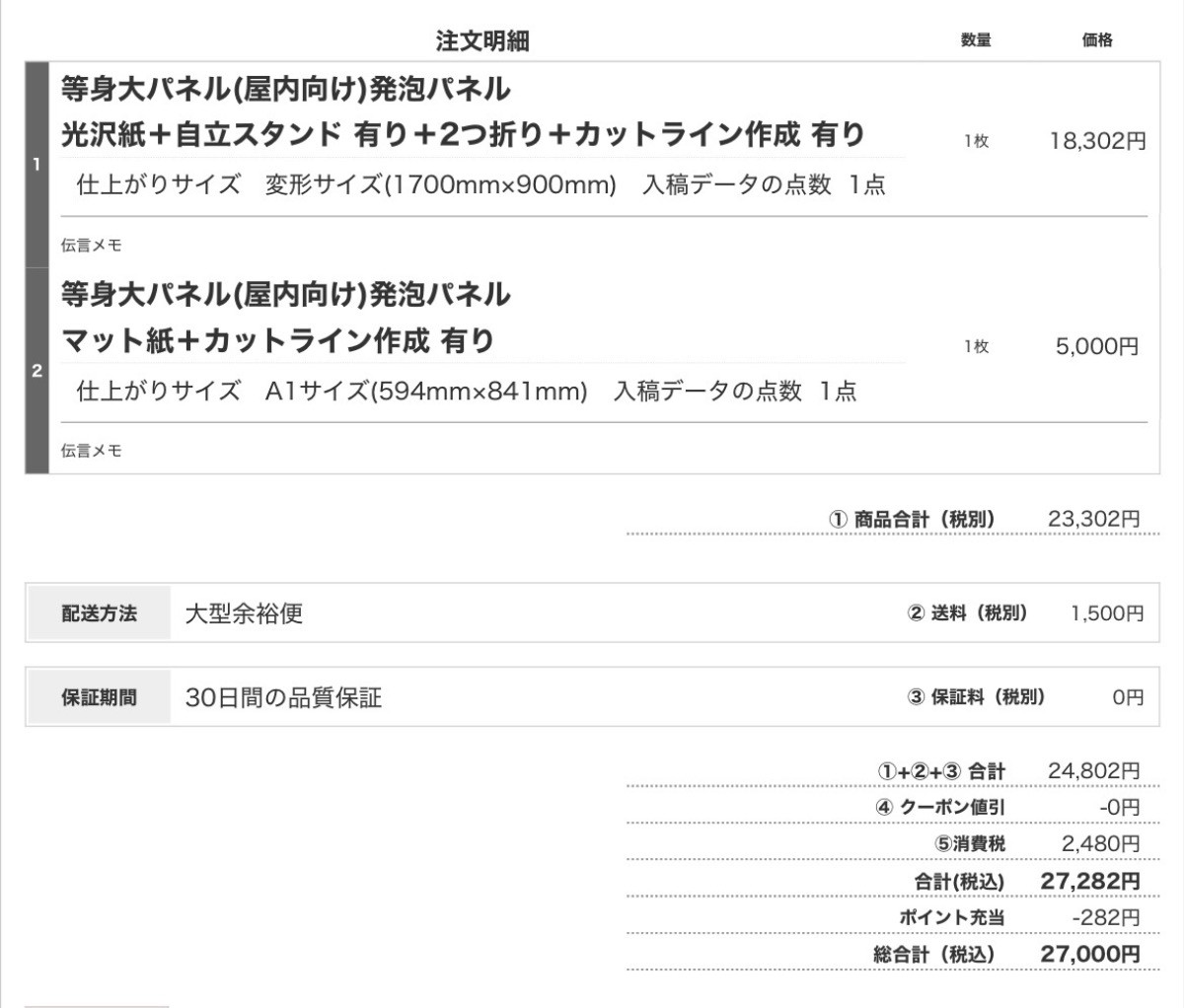The height and width of the screenshot is (1008, 1184).
Task: Select the マット紙+カットライン作成 item line
Action: 277,341
